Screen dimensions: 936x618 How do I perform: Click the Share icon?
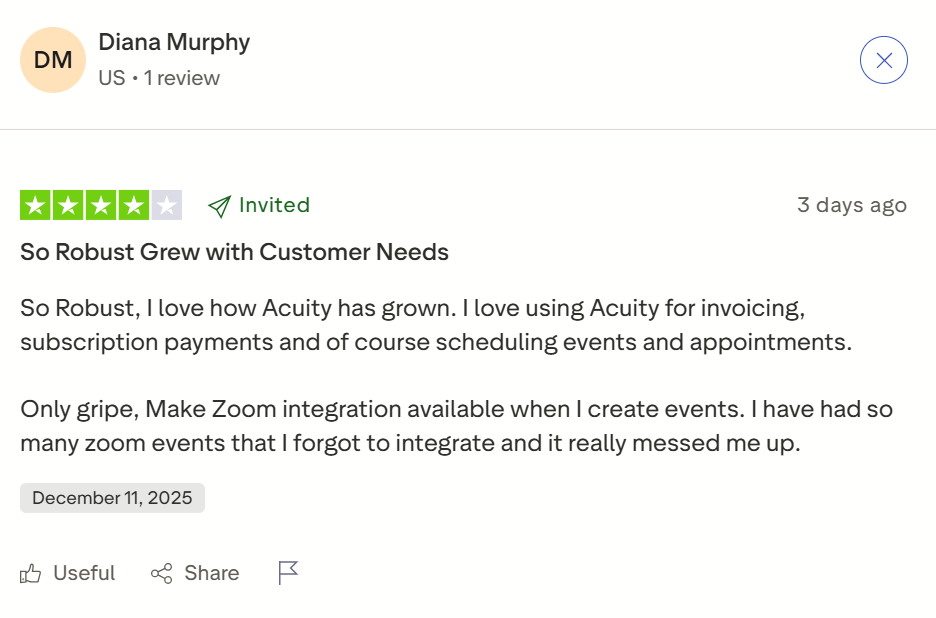(x=162, y=572)
